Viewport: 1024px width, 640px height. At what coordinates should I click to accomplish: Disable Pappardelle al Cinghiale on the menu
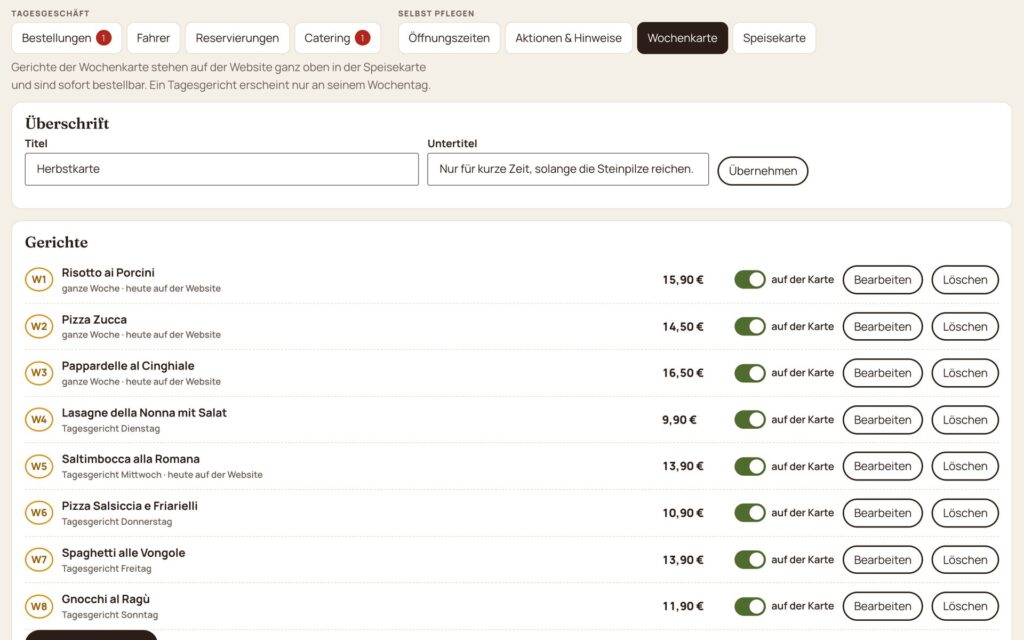tap(750, 373)
